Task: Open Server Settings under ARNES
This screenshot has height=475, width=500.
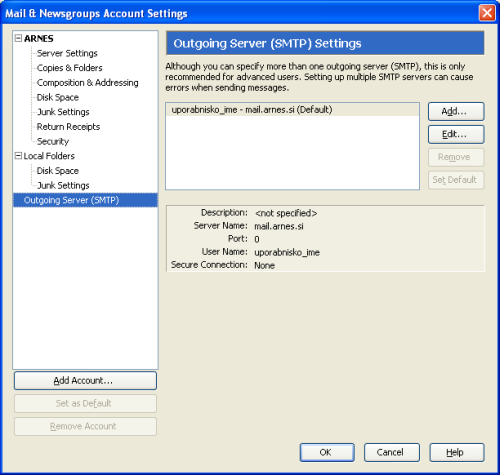Action: point(67,53)
